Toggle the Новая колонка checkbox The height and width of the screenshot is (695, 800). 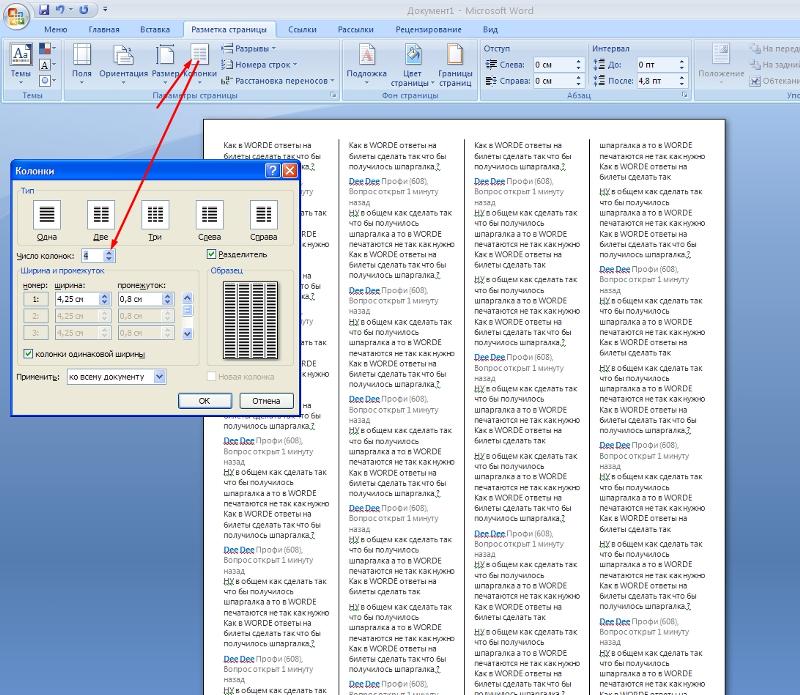coord(211,377)
